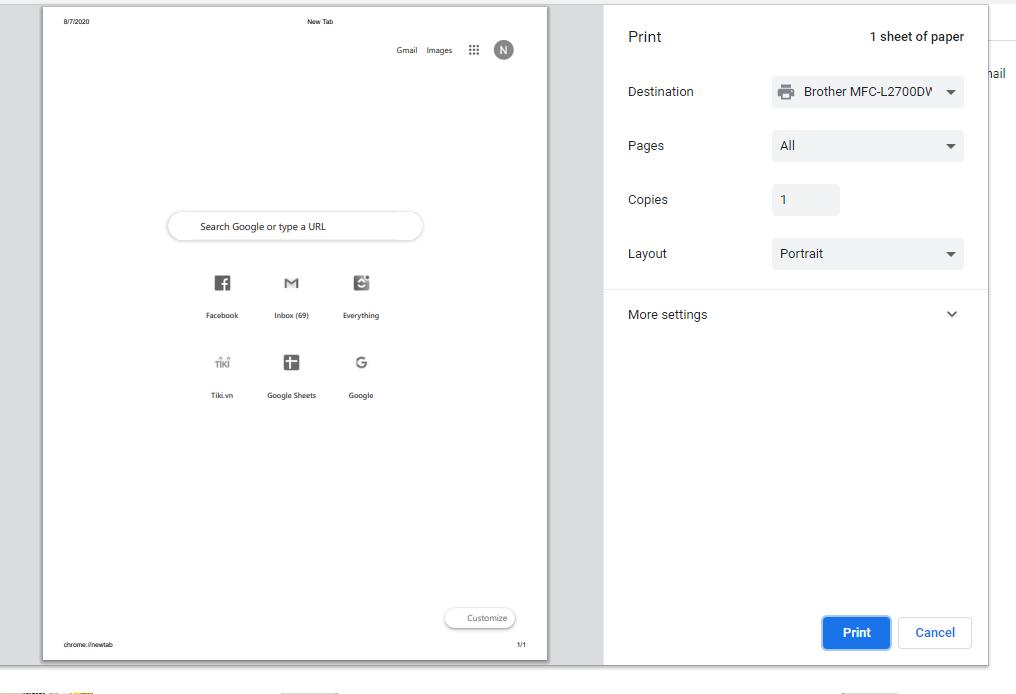1016x694 pixels.
Task: Select the Everything shortcut icon
Action: click(361, 283)
